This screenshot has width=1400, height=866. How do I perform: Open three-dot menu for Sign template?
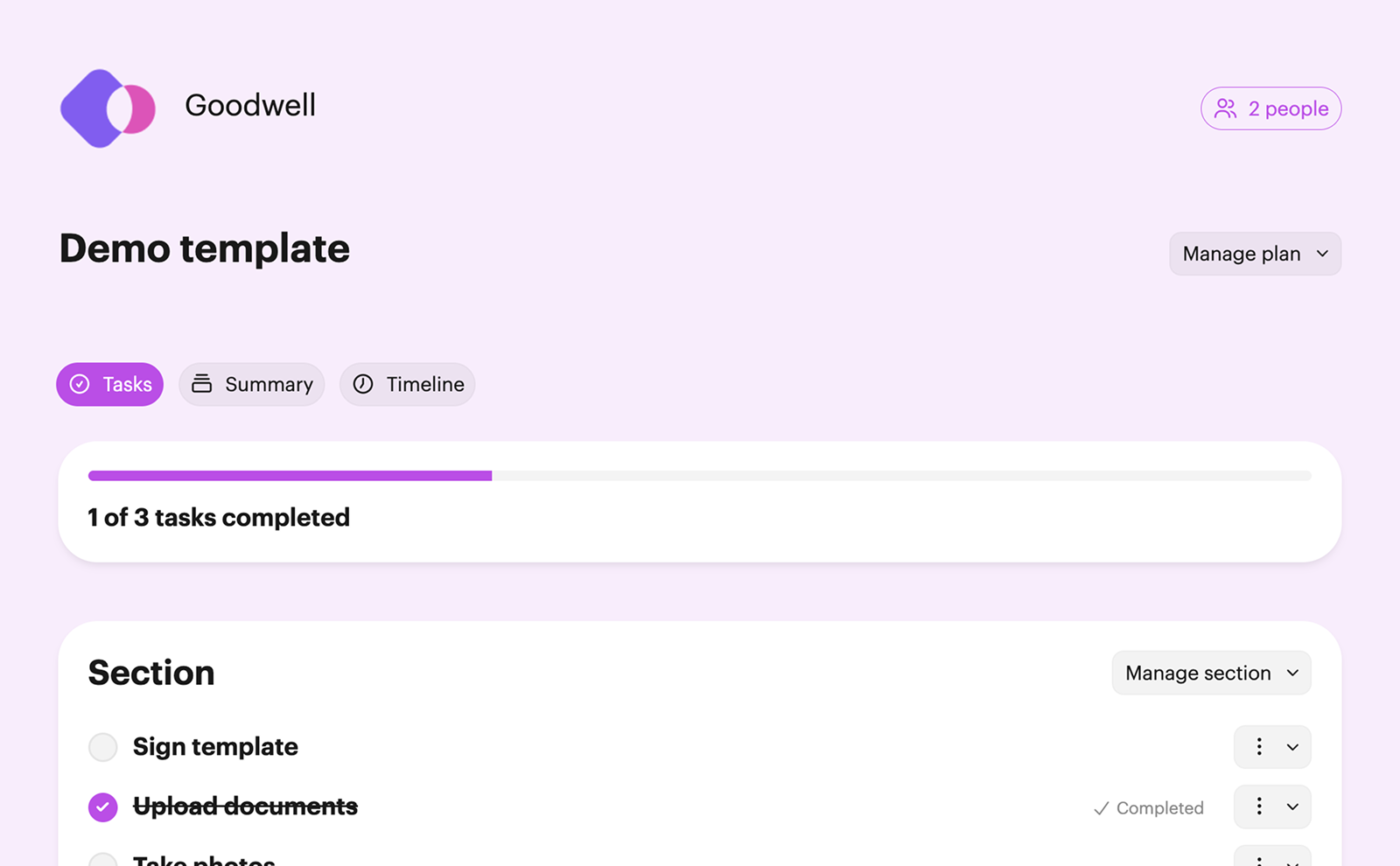click(x=1259, y=747)
